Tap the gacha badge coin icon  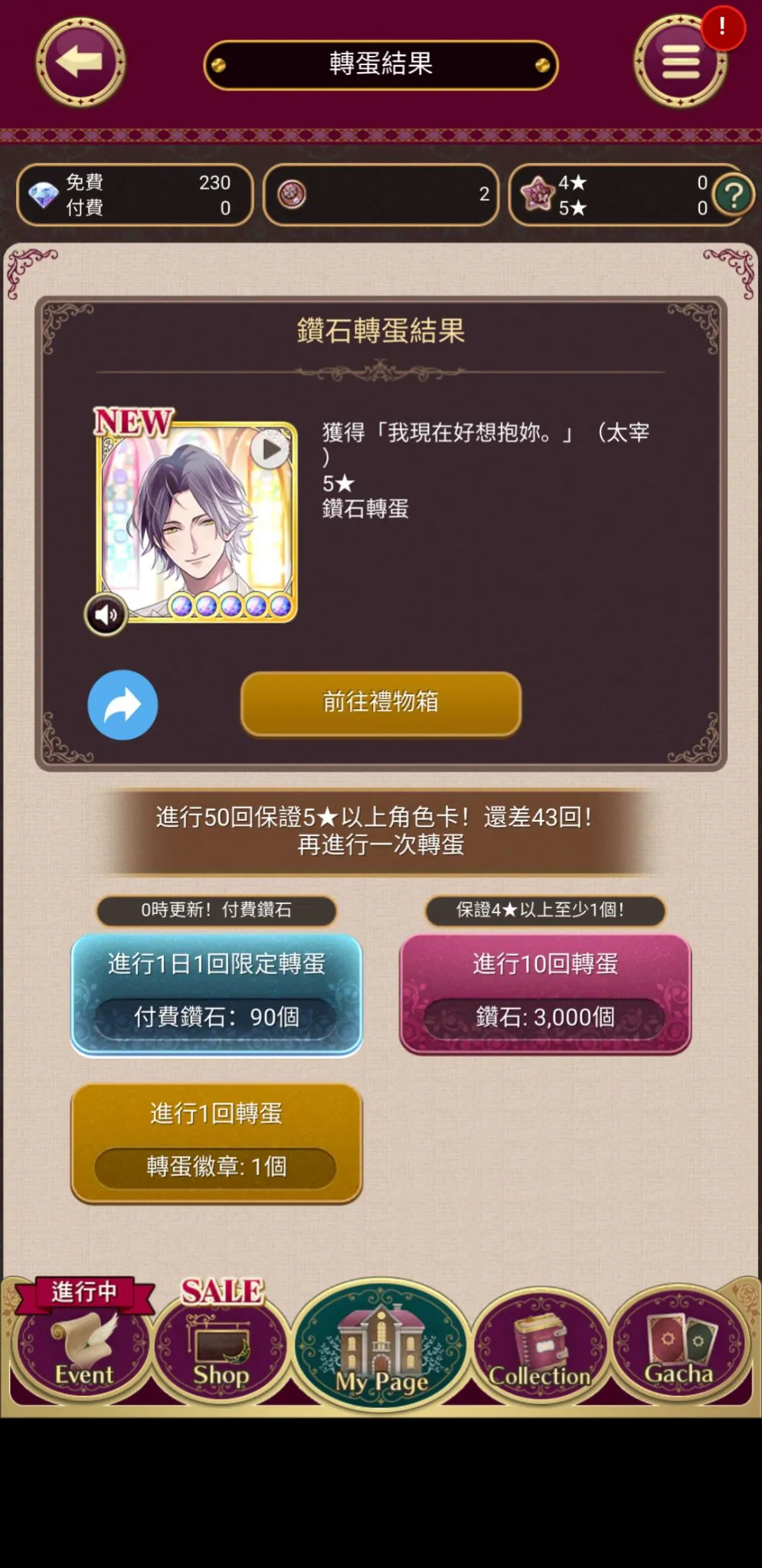[x=292, y=194]
